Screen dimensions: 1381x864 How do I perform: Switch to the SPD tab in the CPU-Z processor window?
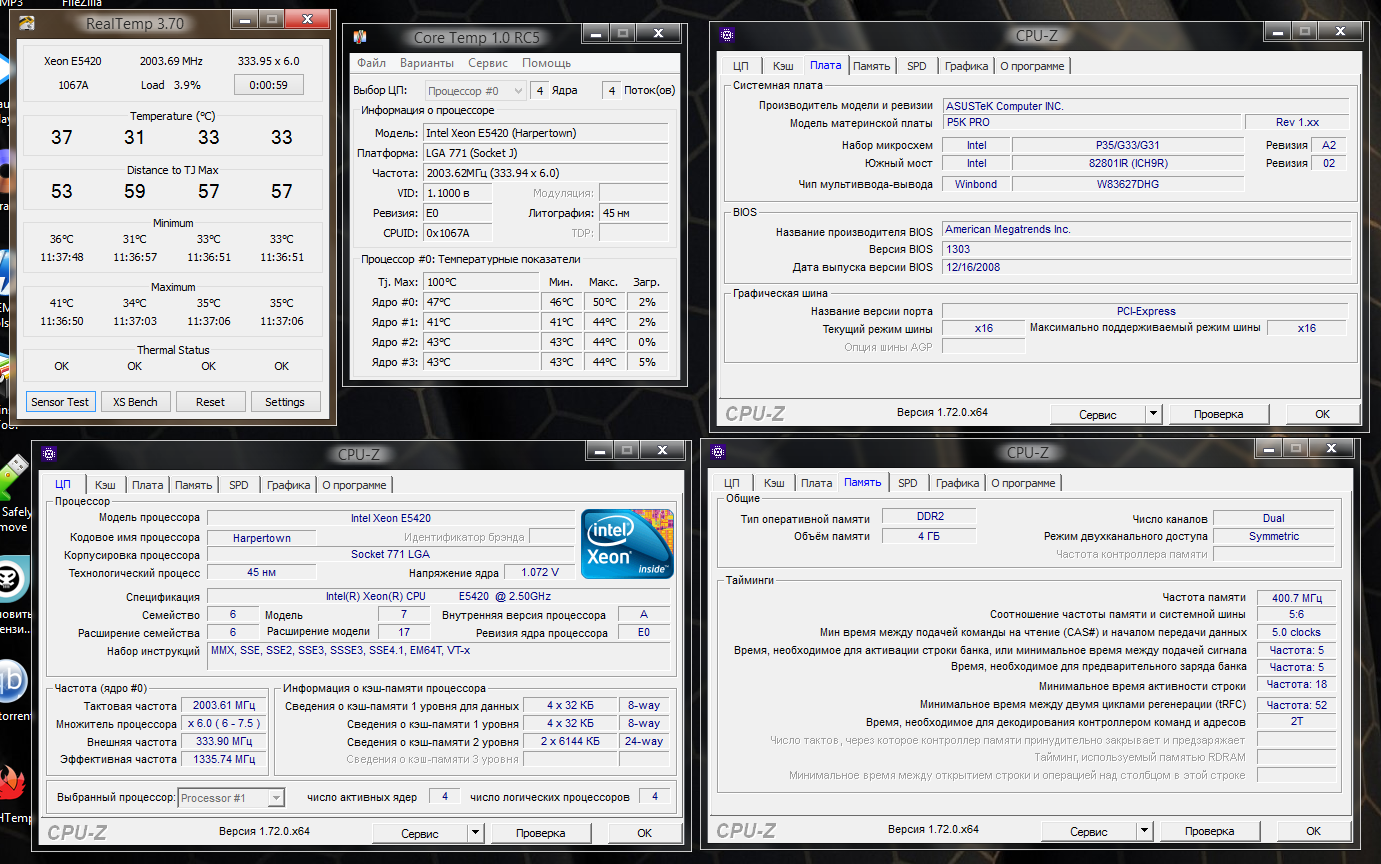(x=239, y=485)
